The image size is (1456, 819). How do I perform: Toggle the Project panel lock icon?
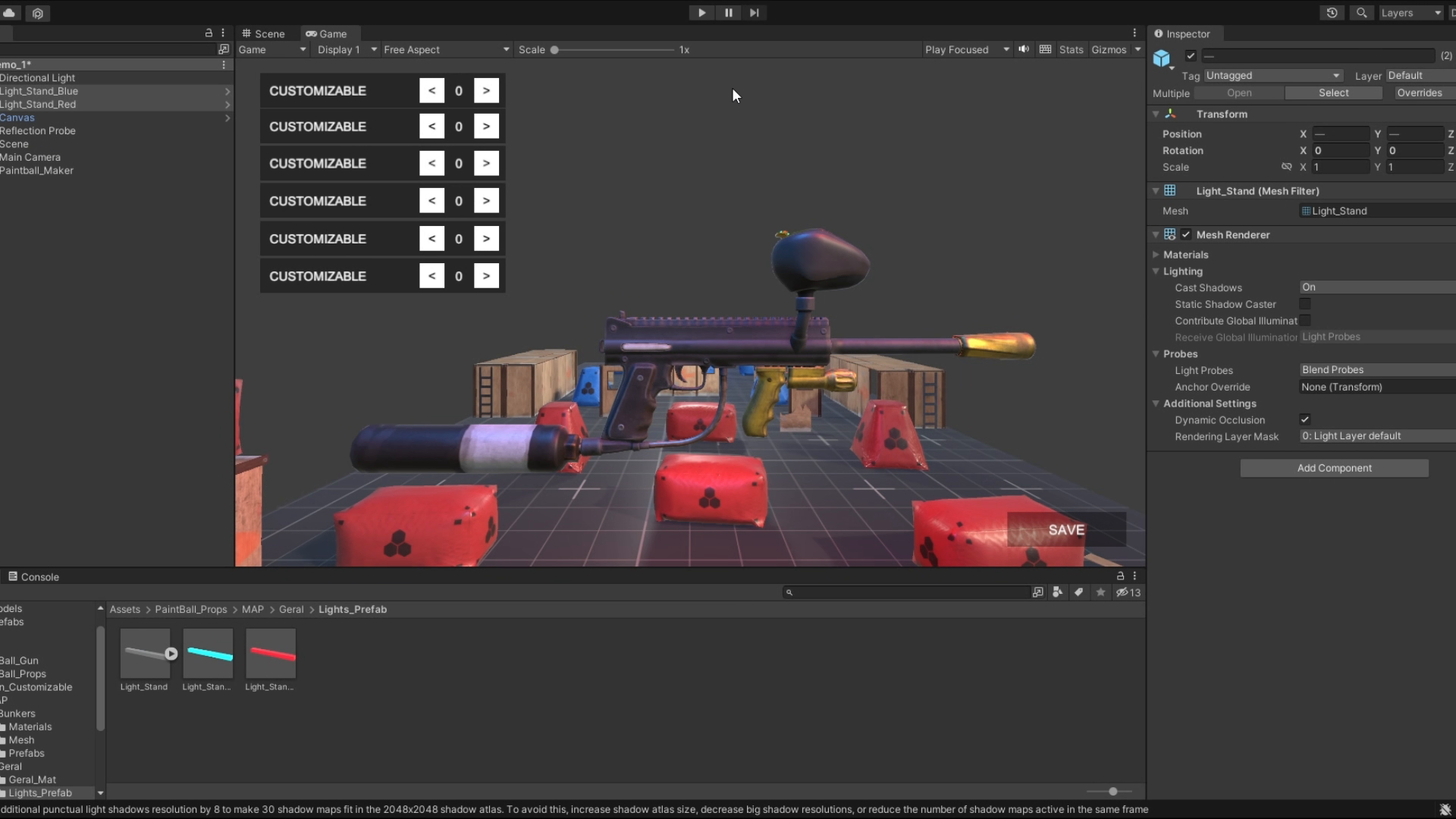[x=1120, y=576]
